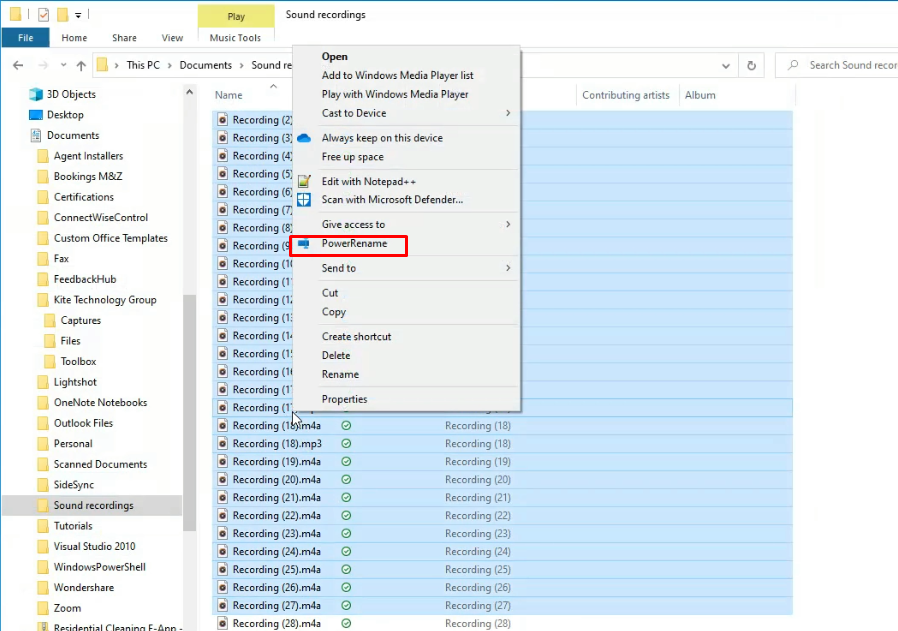The image size is (898, 631).
Task: Open the address bar history dropdown
Action: point(726,64)
